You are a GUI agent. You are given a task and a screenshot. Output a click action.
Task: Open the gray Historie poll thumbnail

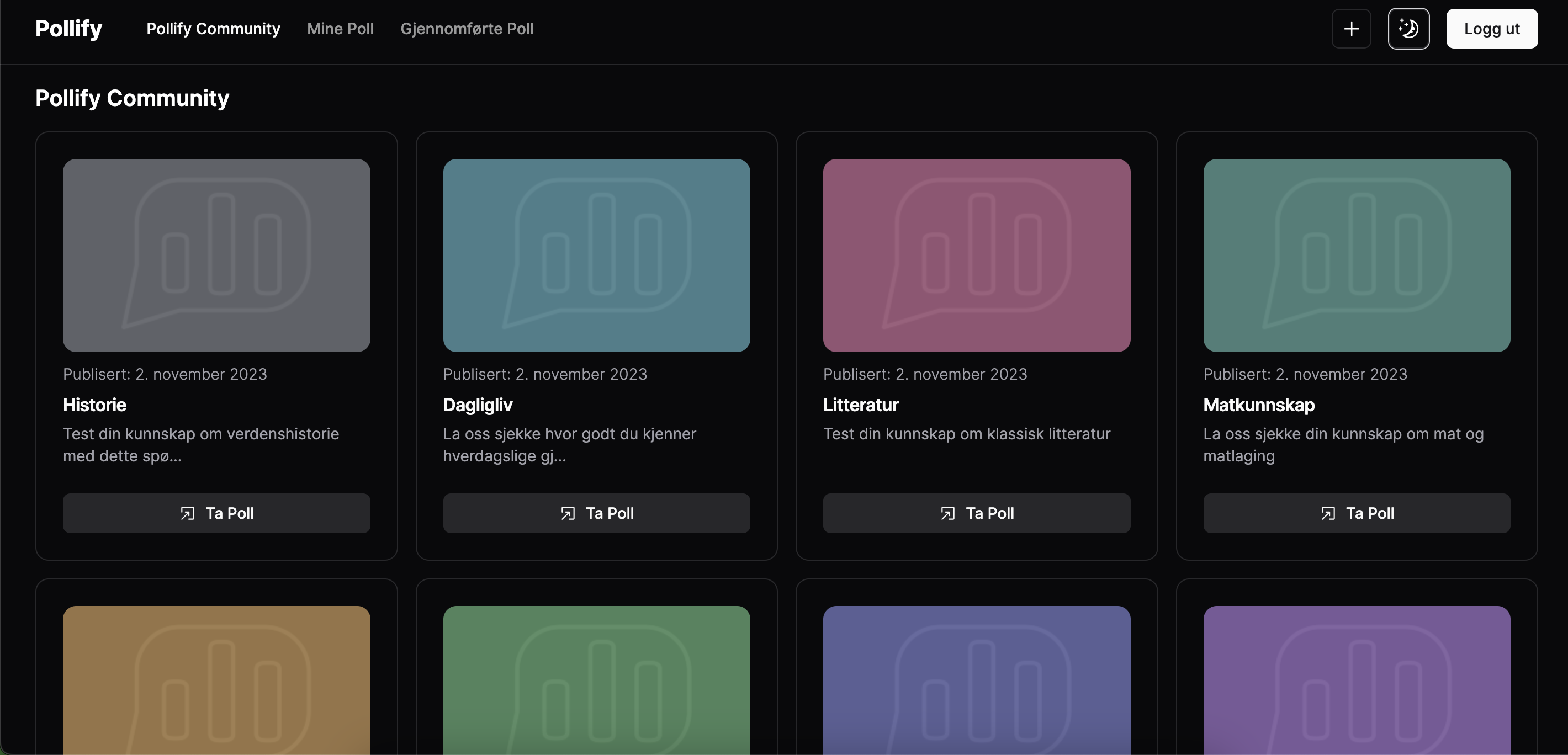tap(216, 256)
